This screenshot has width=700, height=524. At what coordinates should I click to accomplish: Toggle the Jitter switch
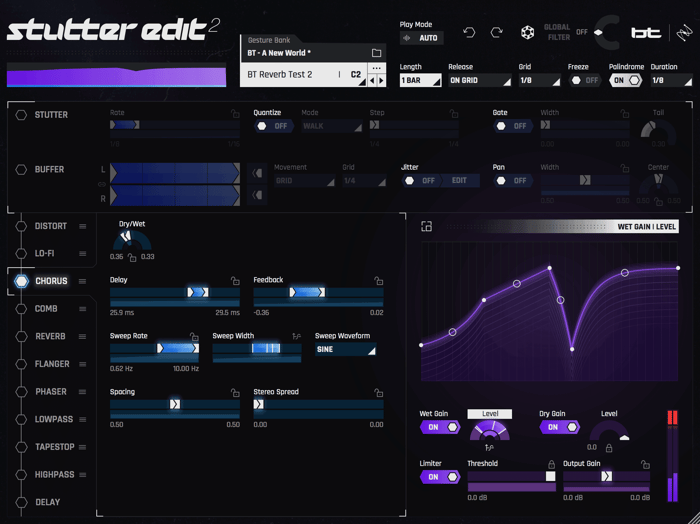pyautogui.click(x=421, y=181)
